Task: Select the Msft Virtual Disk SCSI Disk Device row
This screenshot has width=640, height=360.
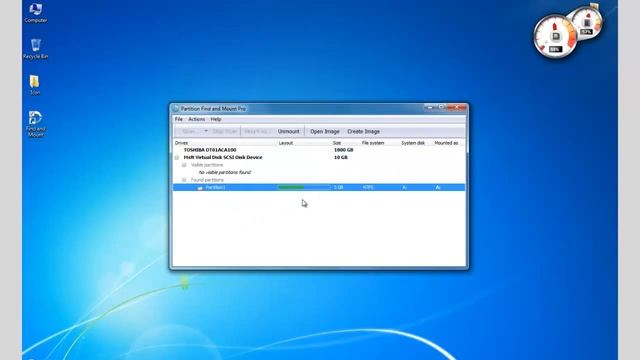Action: point(319,157)
